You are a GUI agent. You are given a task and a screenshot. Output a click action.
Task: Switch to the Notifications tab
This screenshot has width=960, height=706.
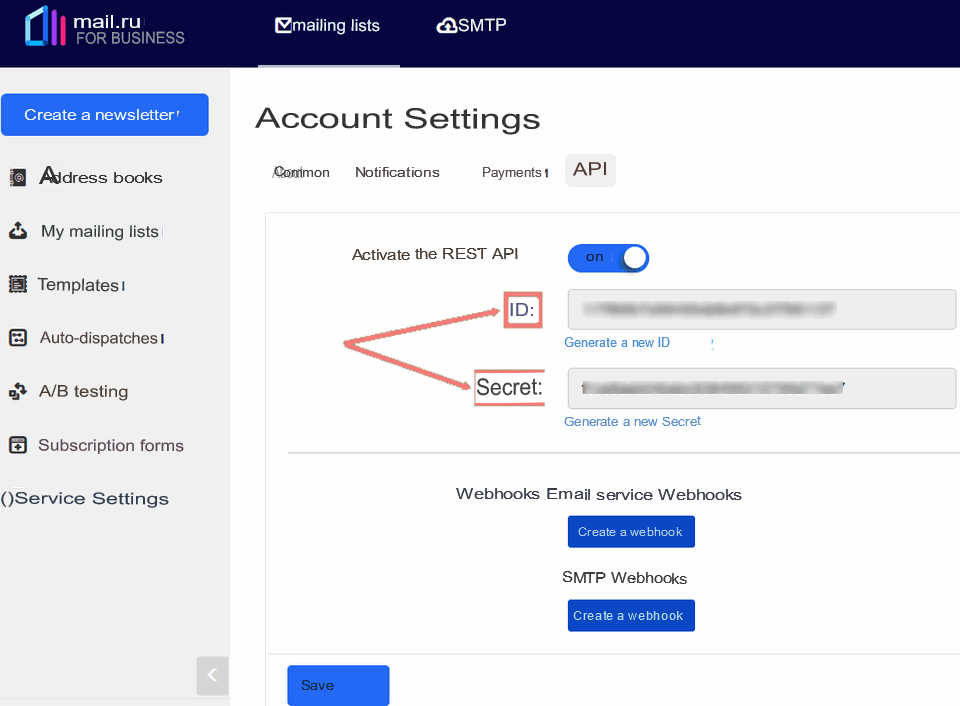(397, 172)
